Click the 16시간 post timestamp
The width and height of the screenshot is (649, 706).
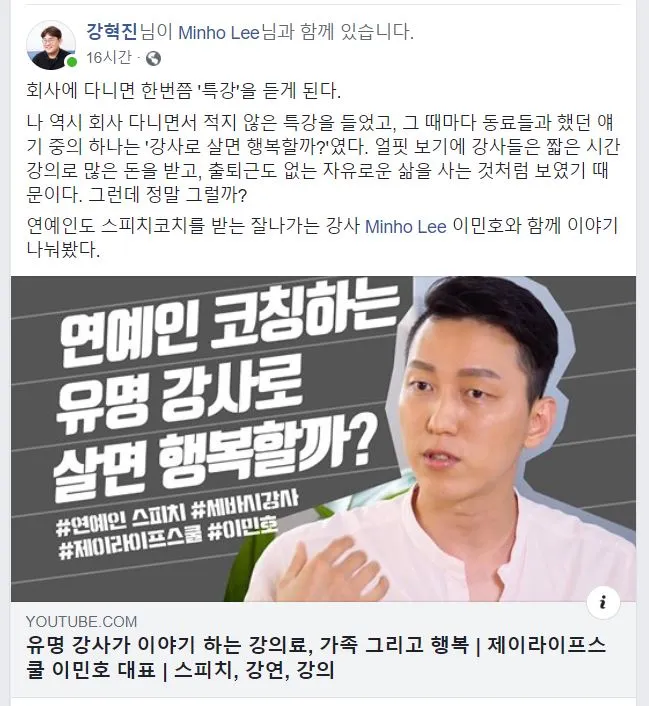pos(109,58)
